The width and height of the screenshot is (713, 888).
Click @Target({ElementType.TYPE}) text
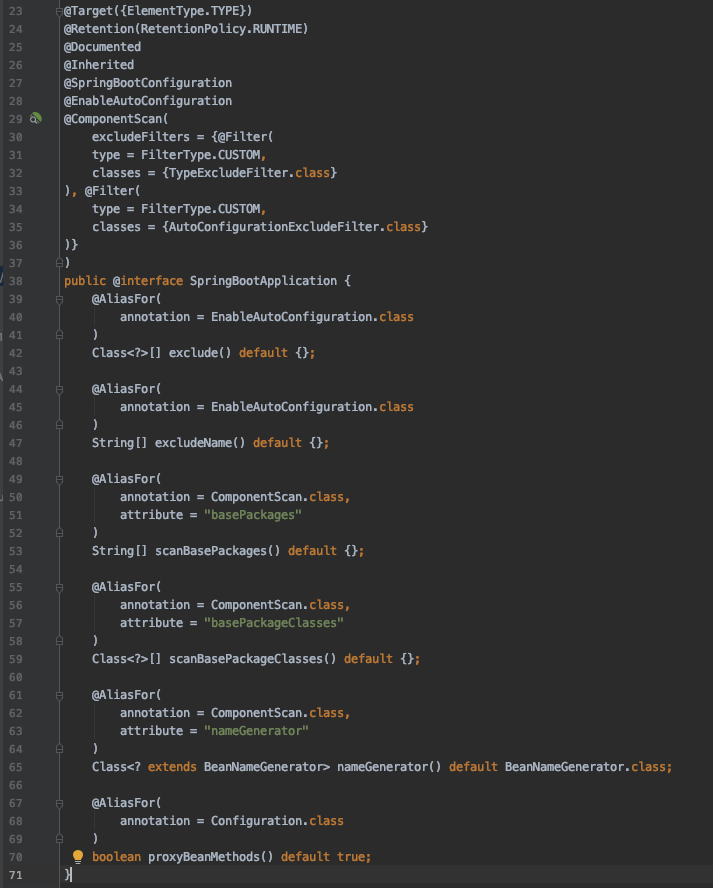158,11
